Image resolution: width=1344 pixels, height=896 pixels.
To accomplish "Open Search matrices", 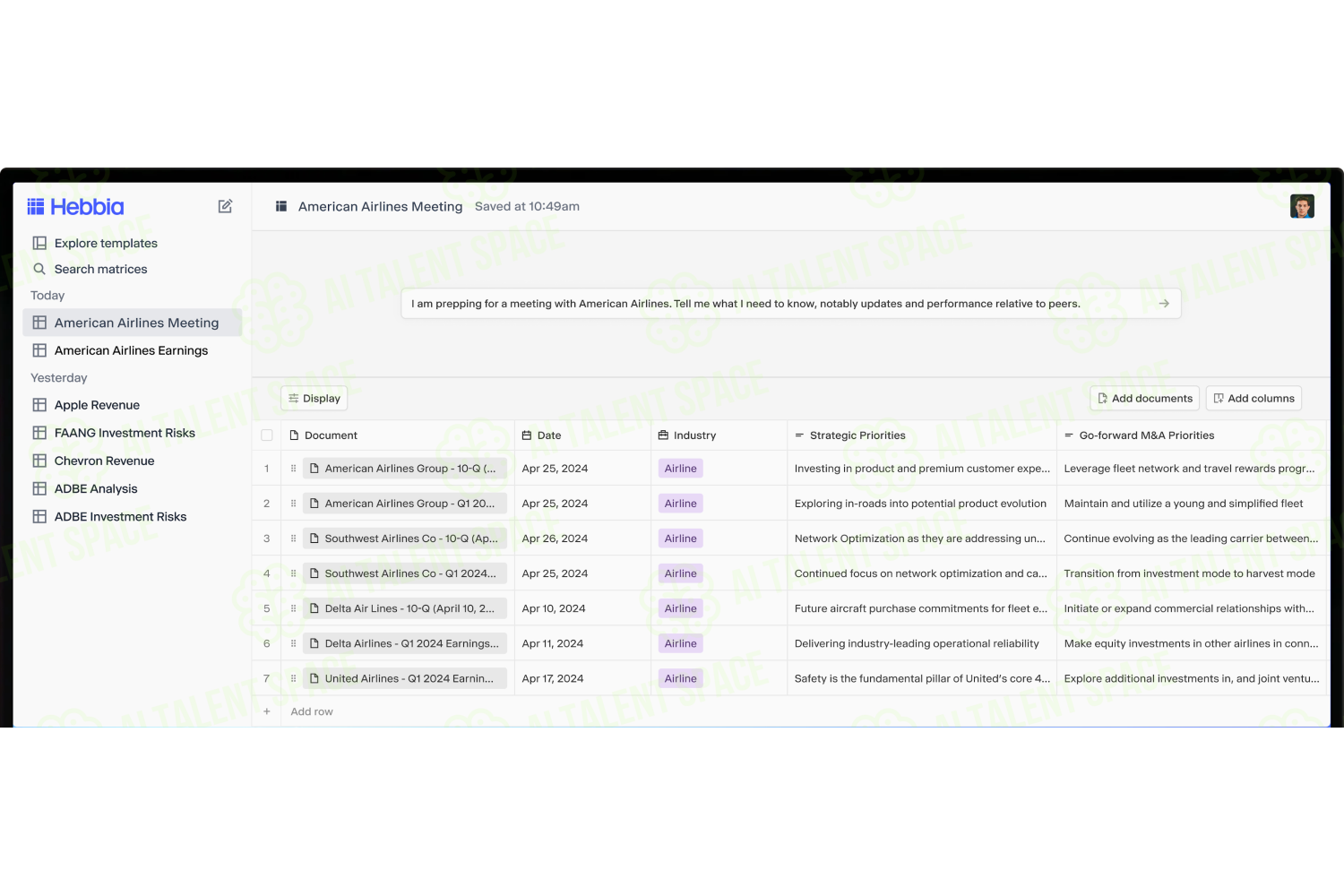I will pyautogui.click(x=100, y=269).
